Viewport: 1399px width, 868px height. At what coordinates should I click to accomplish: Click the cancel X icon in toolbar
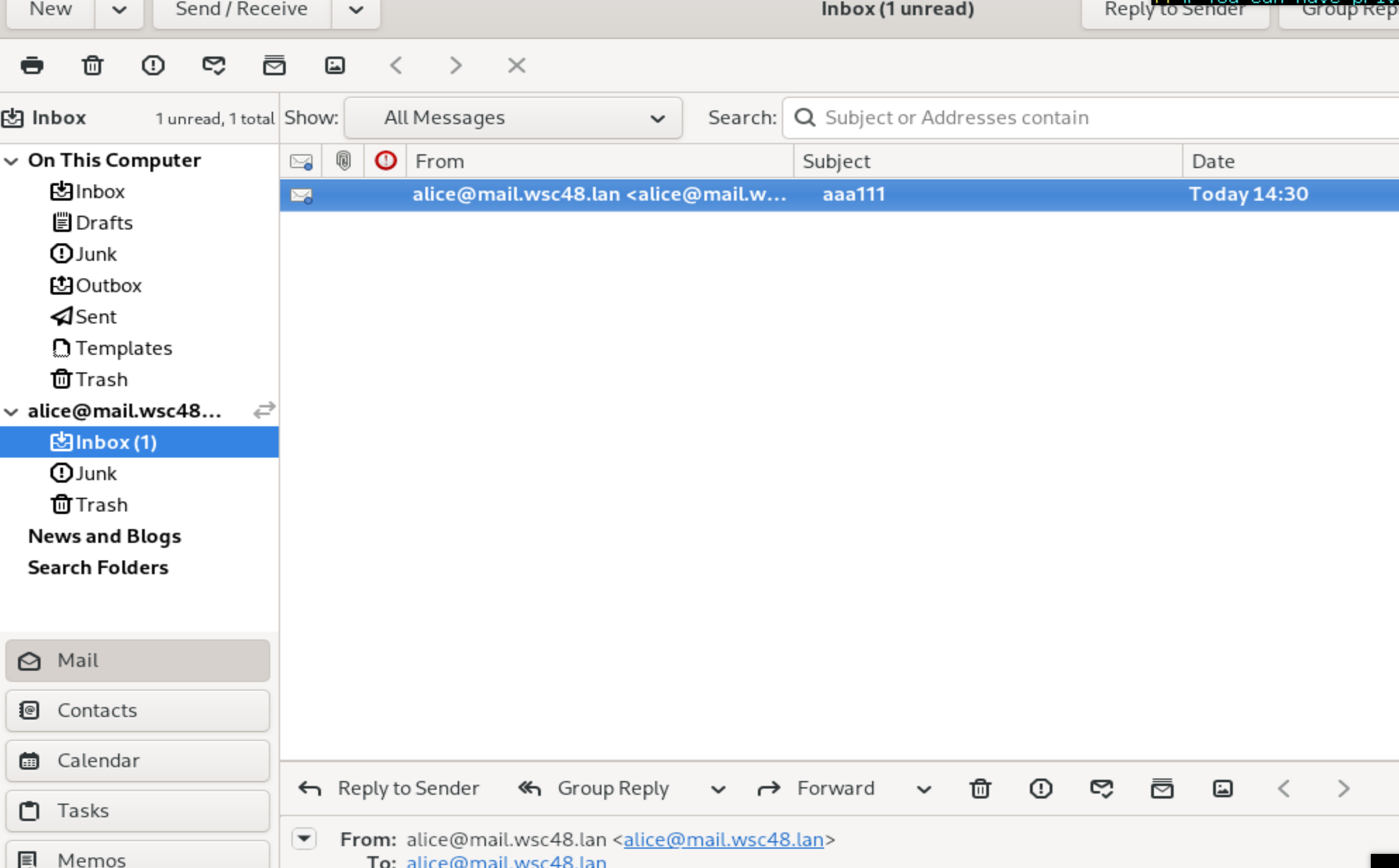click(517, 65)
